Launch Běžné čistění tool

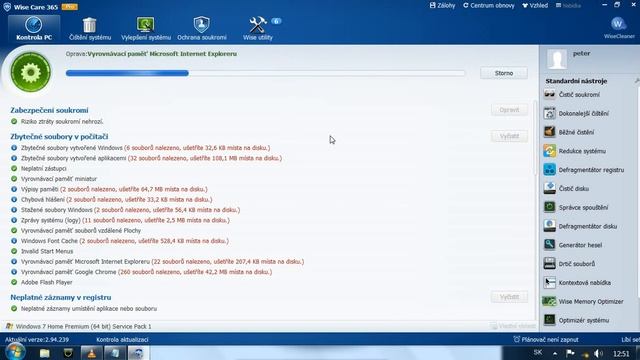[569, 132]
